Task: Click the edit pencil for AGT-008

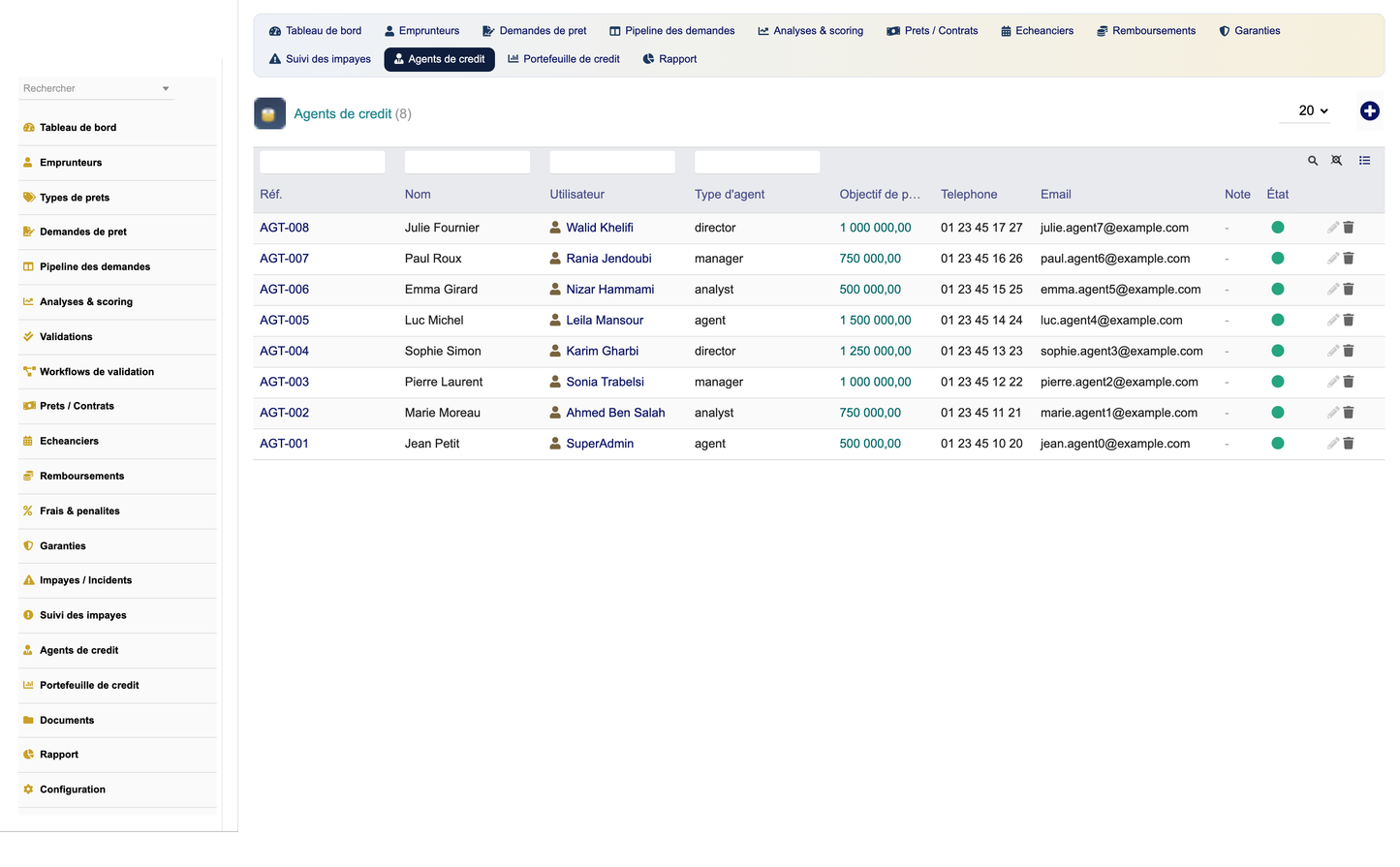Action: [x=1333, y=228]
